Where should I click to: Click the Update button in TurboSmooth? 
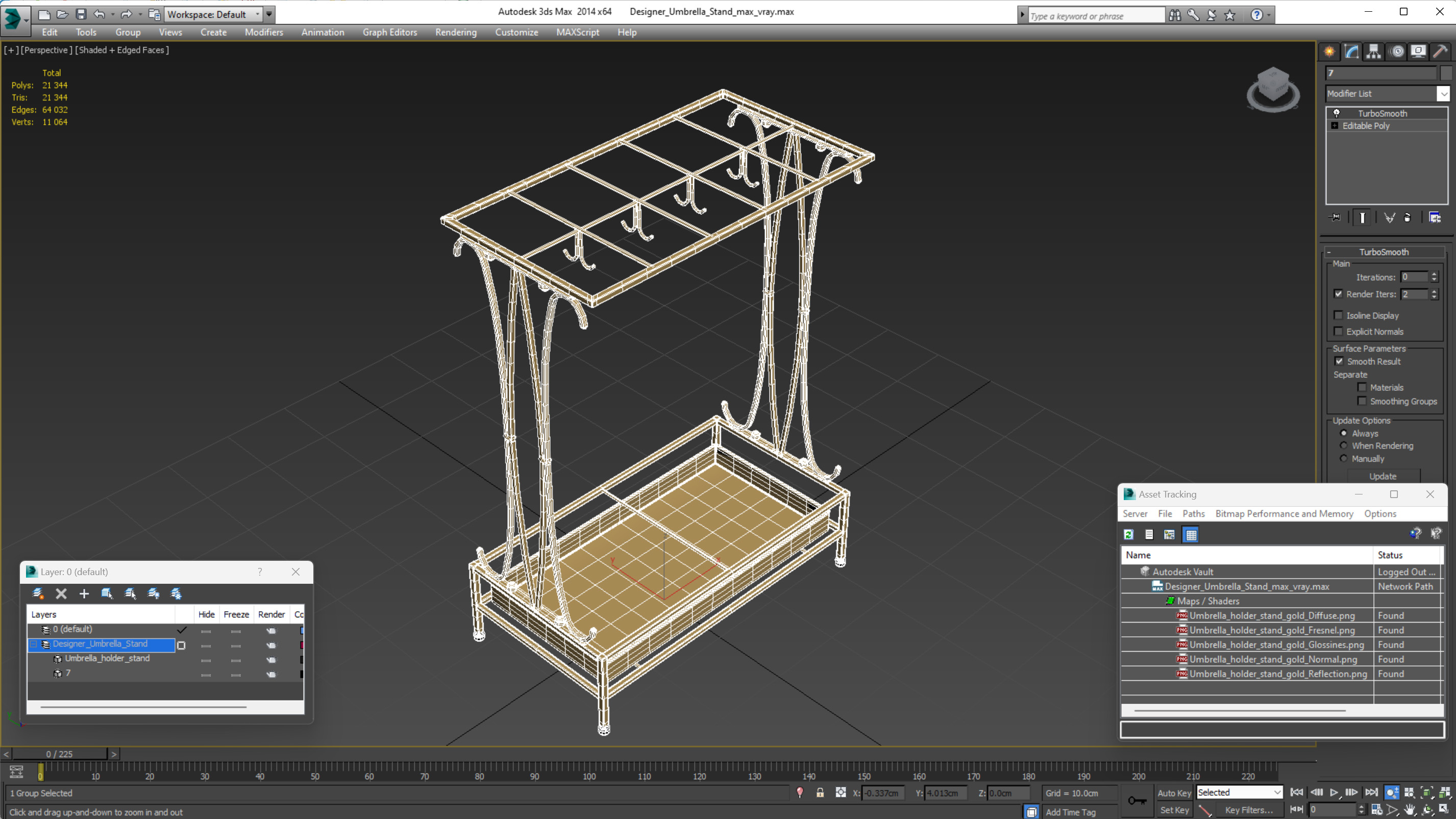click(1382, 476)
